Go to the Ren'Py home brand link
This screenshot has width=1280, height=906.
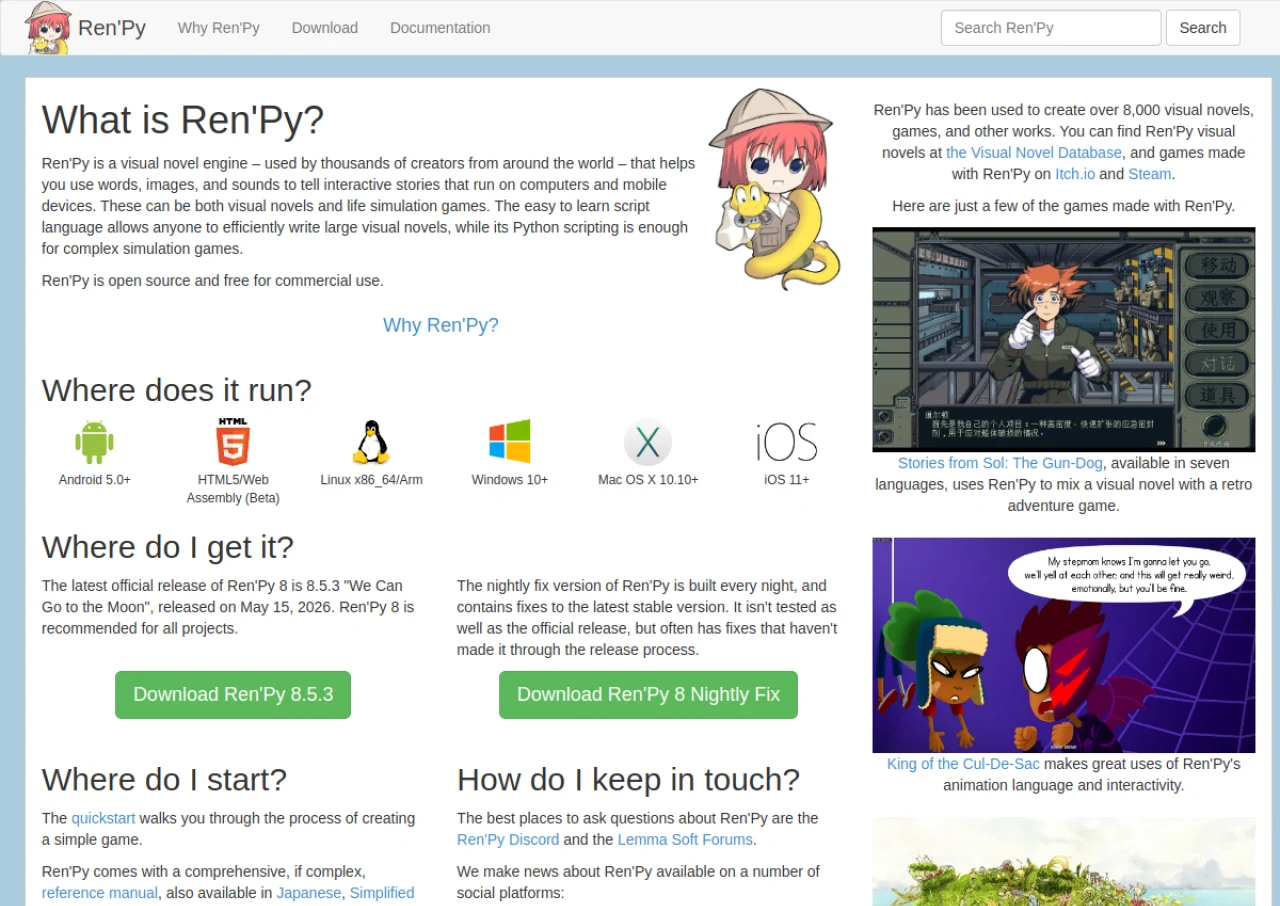[x=112, y=28]
